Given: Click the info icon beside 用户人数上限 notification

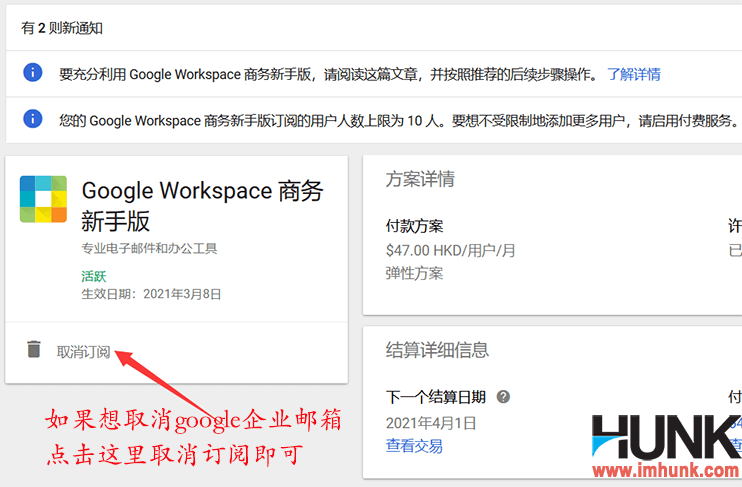Looking at the screenshot, I should pyautogui.click(x=33, y=118).
